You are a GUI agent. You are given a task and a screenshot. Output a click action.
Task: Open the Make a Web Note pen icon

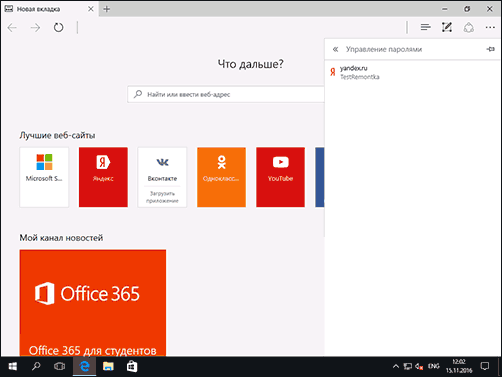[447, 27]
